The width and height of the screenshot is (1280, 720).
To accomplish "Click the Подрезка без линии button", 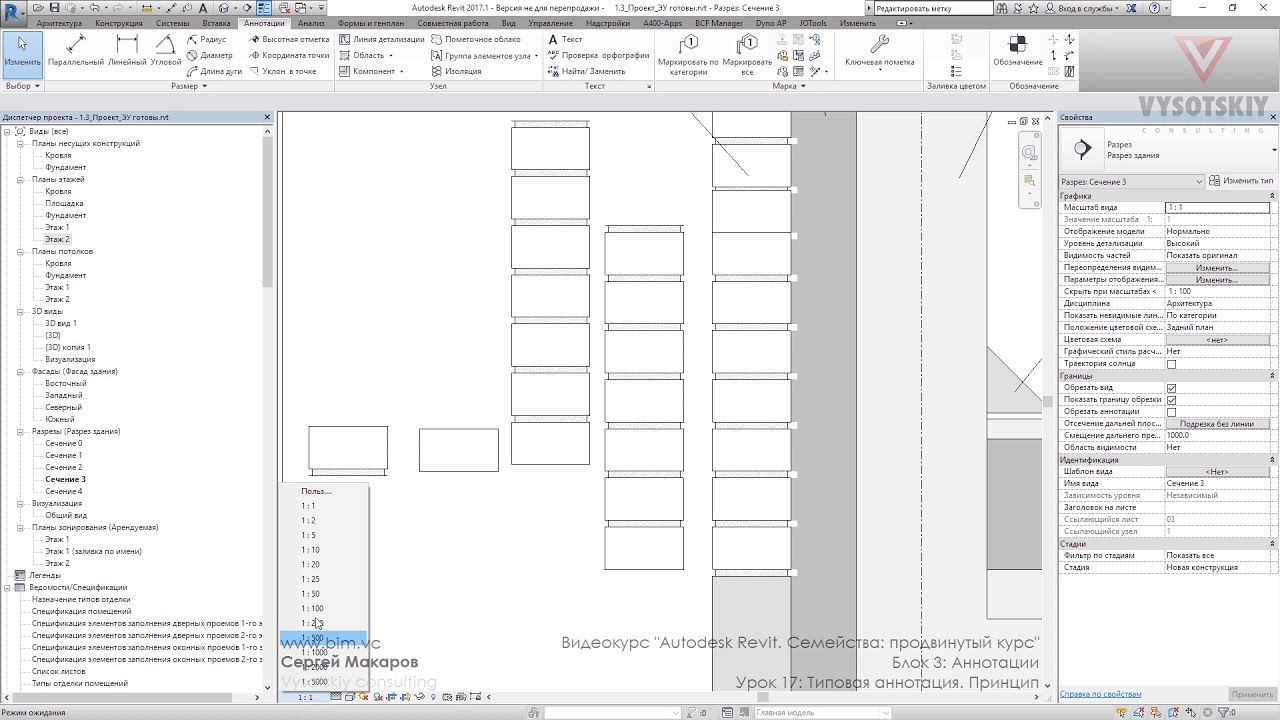I will coord(1217,424).
